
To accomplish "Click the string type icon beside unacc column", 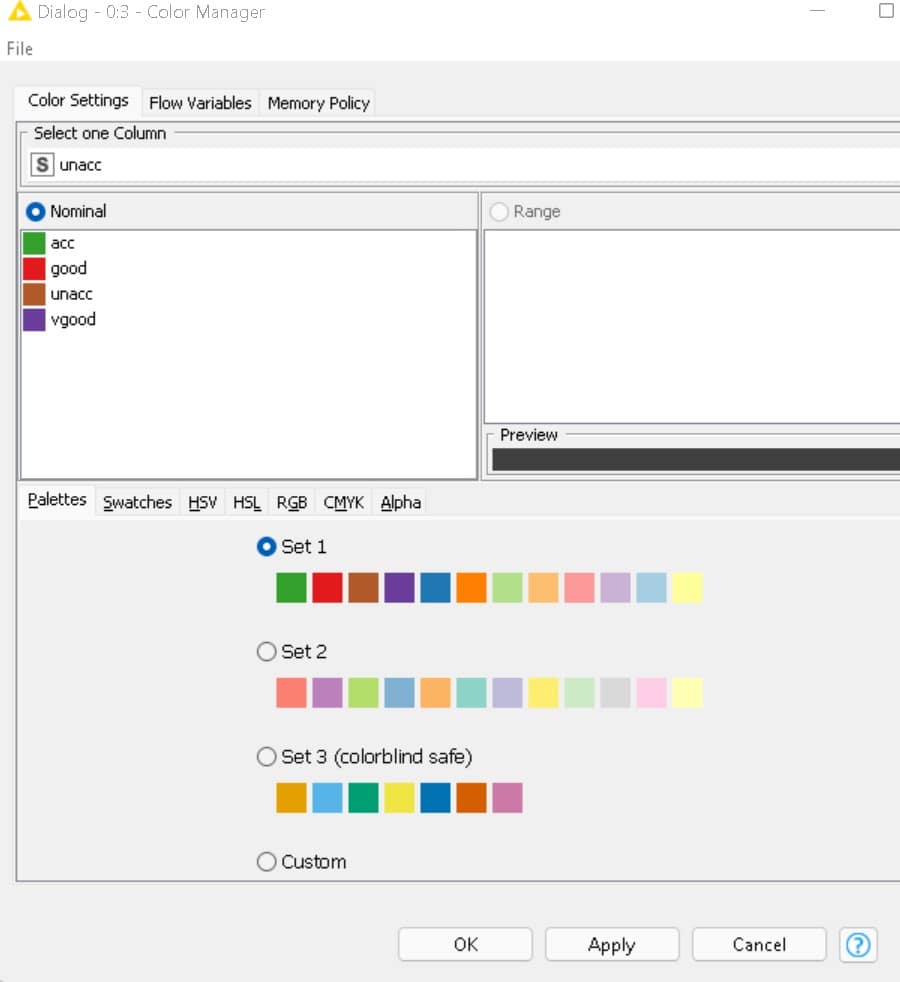I will pos(42,165).
